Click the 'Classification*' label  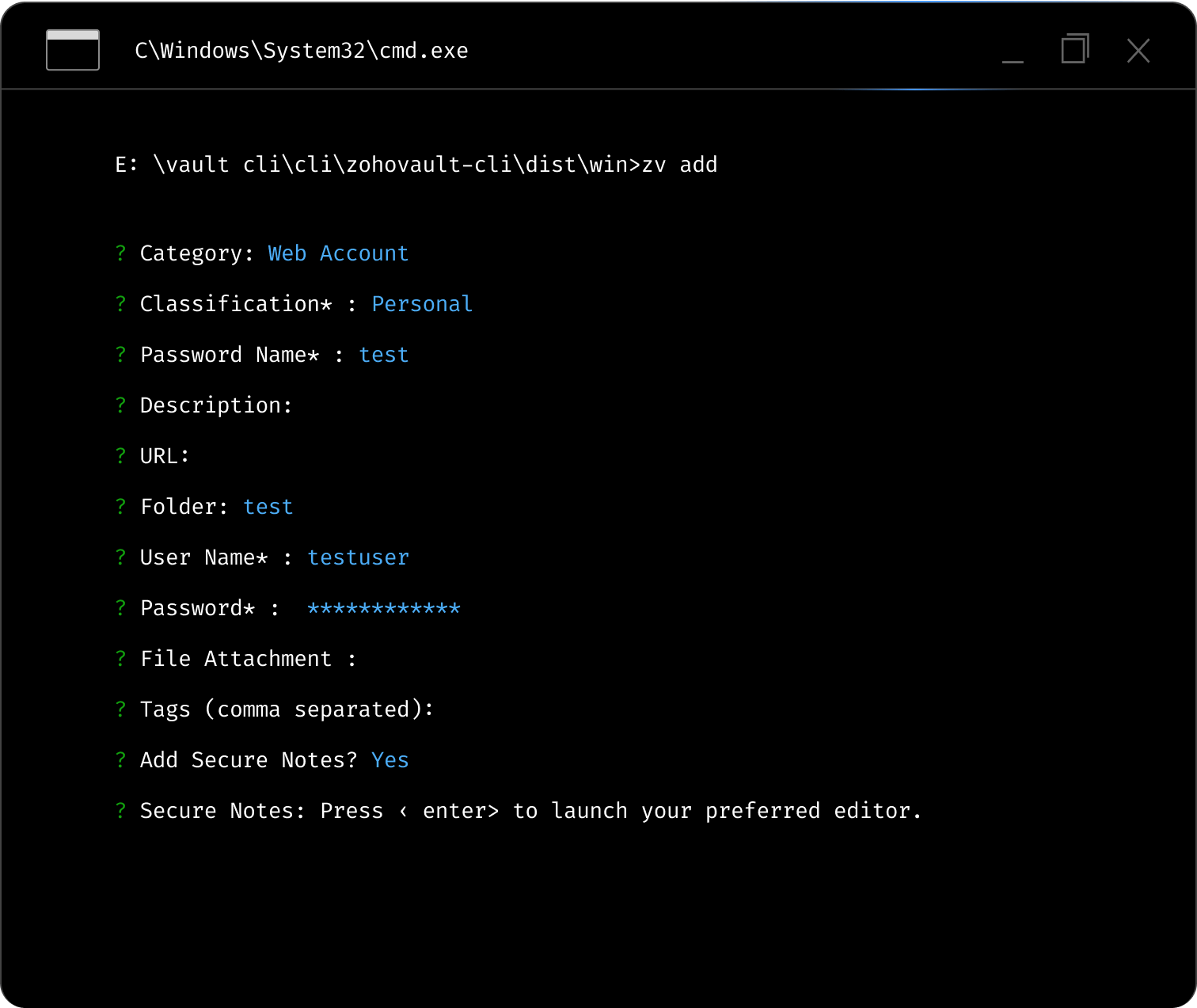point(236,304)
